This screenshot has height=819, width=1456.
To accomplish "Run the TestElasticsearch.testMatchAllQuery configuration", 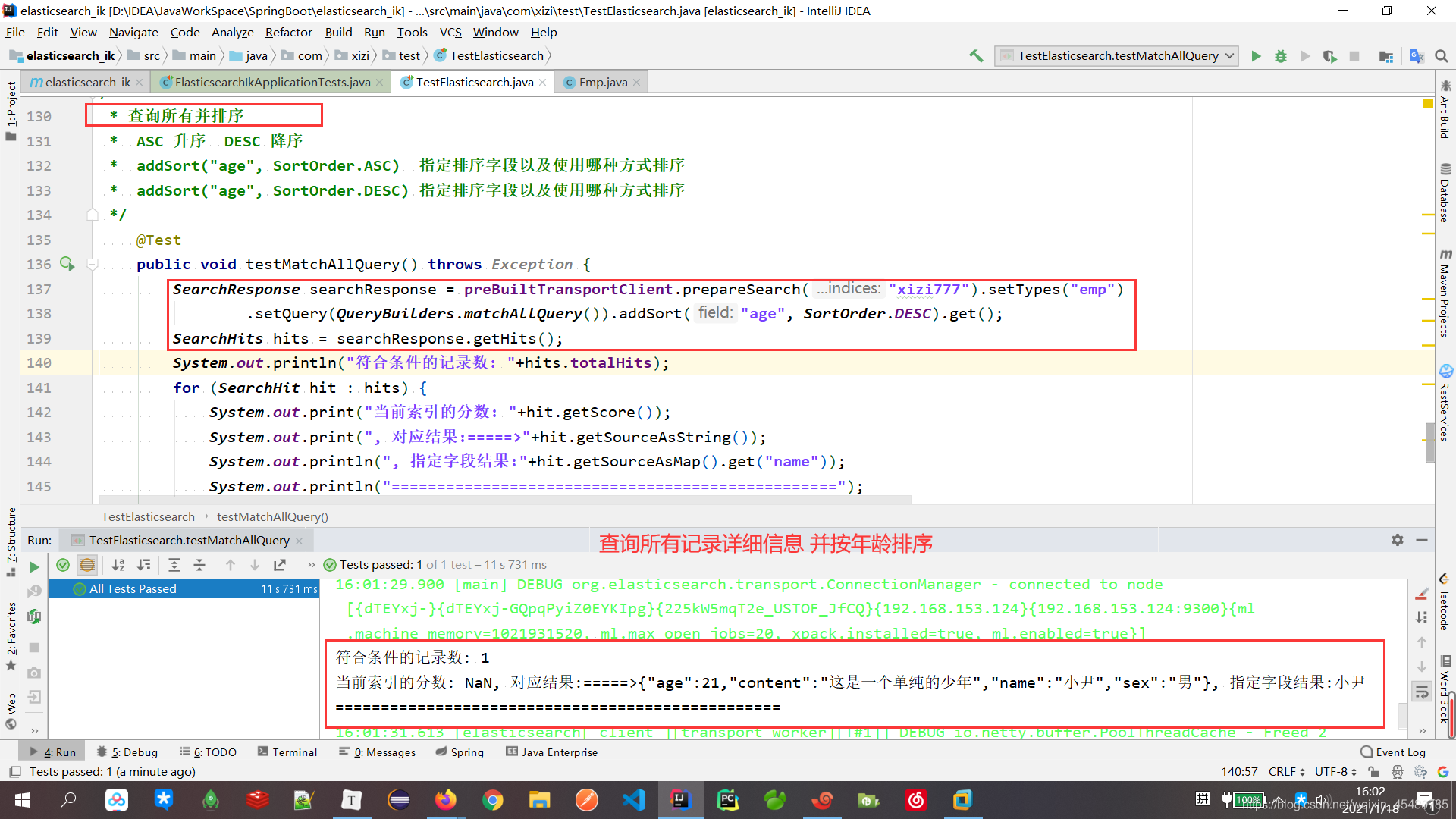I will pos(1256,55).
